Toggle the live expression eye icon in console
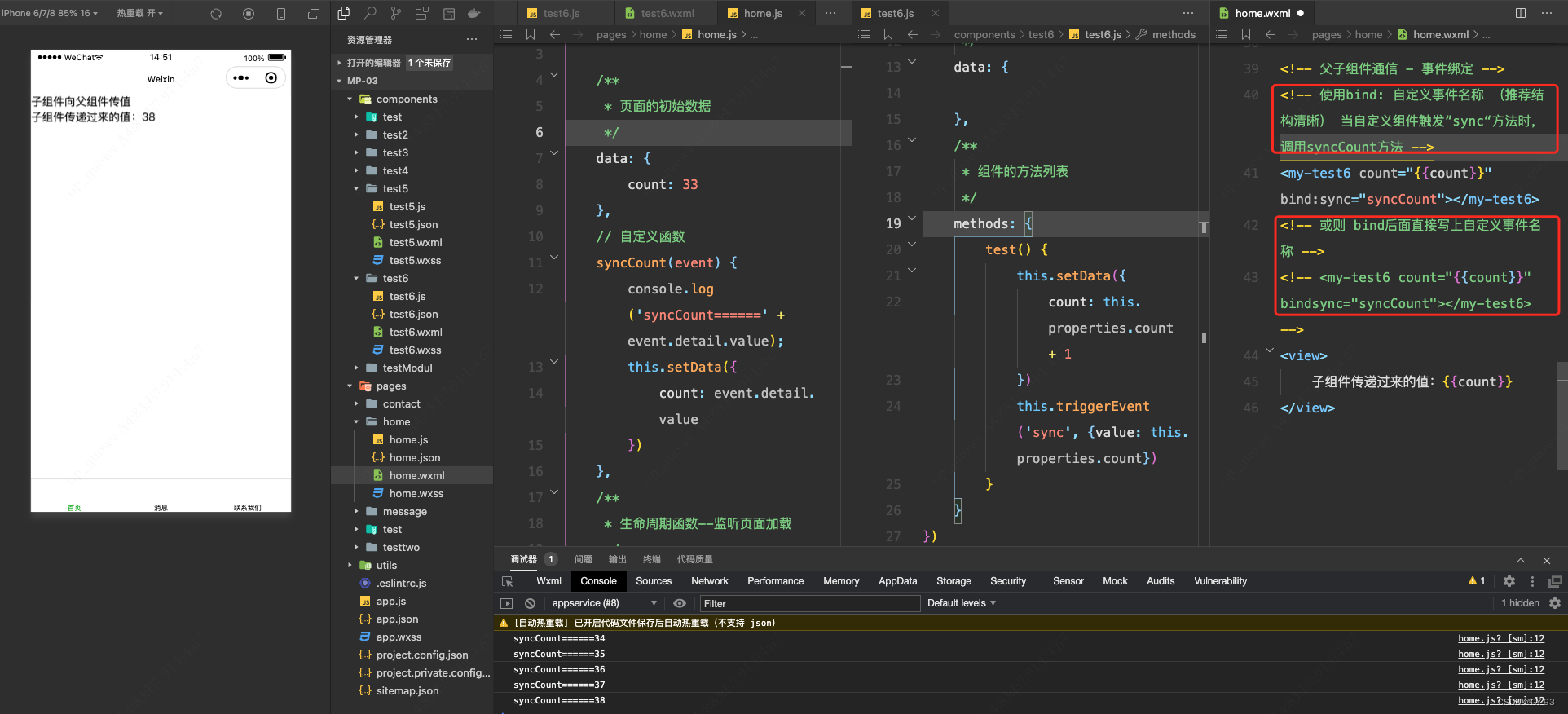The width and height of the screenshot is (1568, 714). 680,603
